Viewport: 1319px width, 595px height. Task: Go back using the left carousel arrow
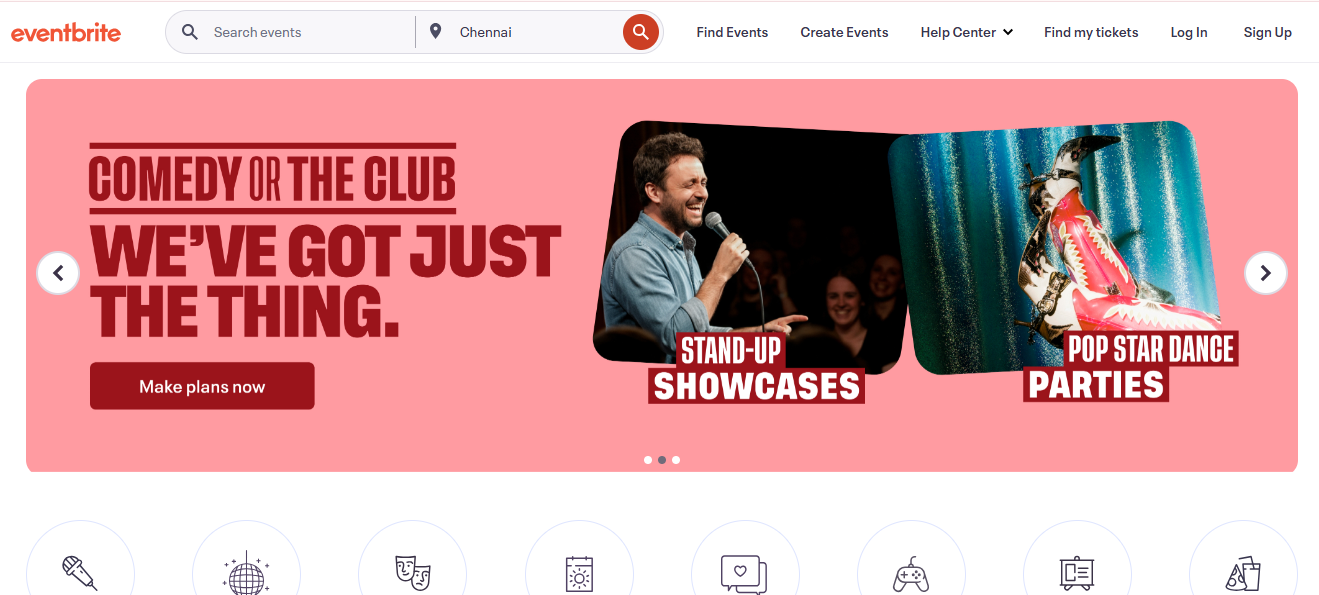pyautogui.click(x=58, y=272)
